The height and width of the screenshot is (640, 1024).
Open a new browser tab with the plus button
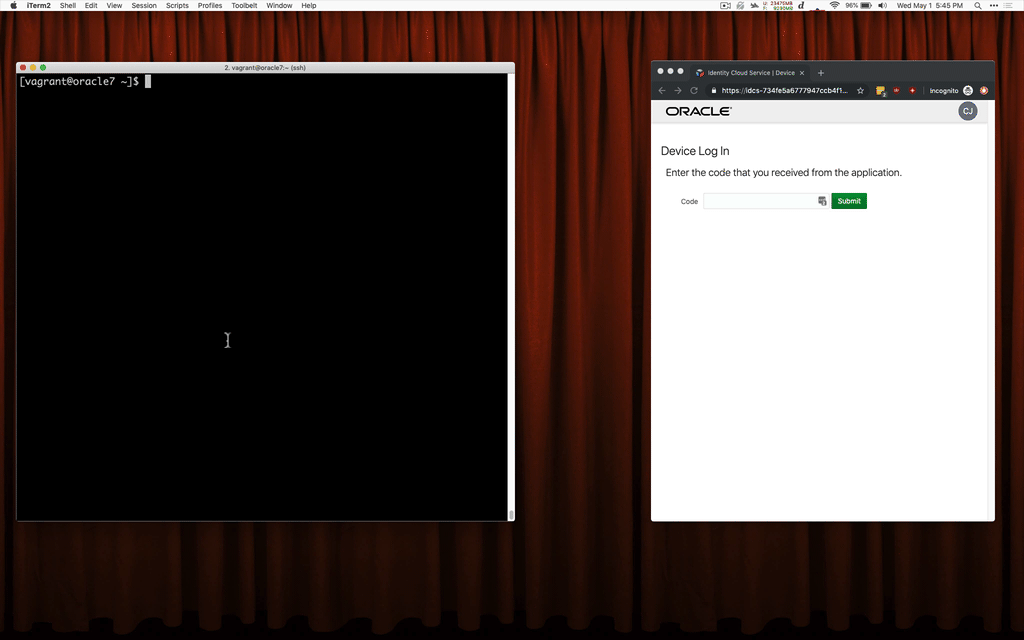pyautogui.click(x=821, y=72)
